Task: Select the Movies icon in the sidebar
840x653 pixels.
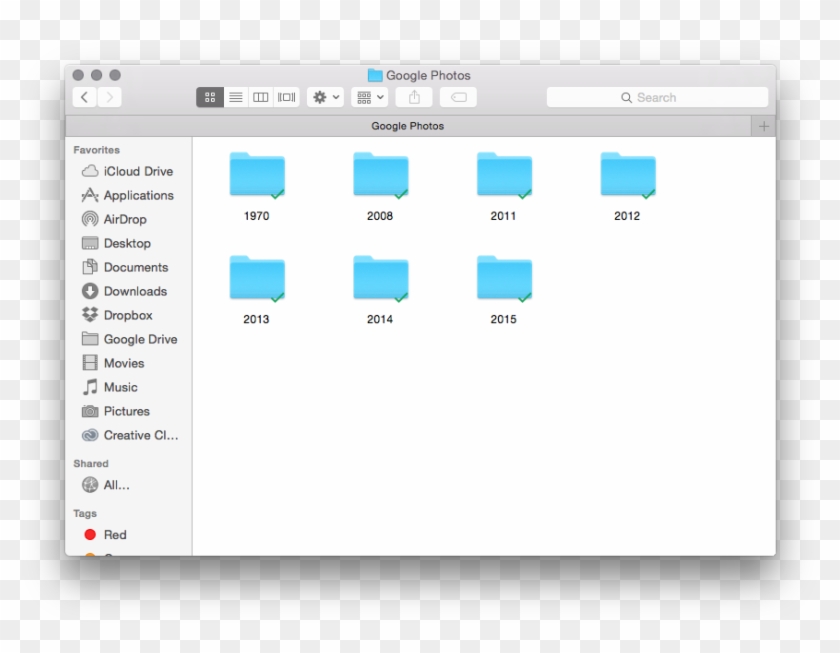Action: 90,363
